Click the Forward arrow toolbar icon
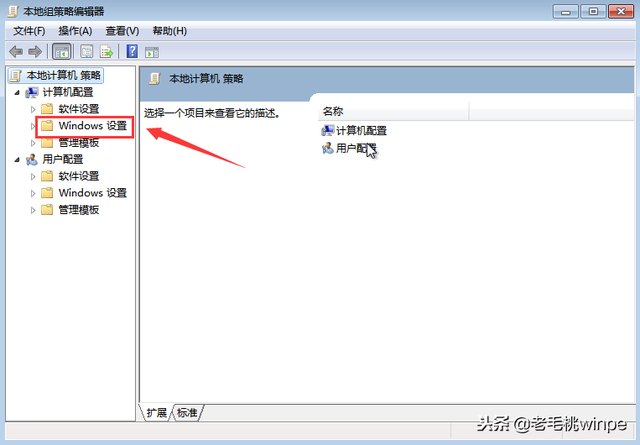The image size is (640, 445). [x=35, y=52]
